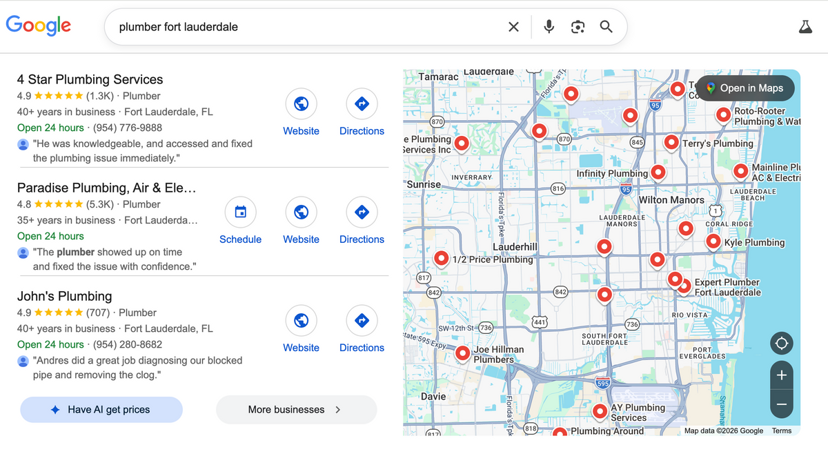The width and height of the screenshot is (828, 456).
Task: Select AY Plumbing Services map pin
Action: (x=600, y=411)
